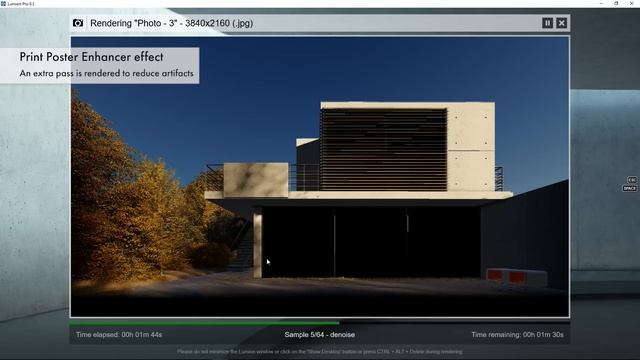The width and height of the screenshot is (640, 360).
Task: Click the render preview image of the house
Action: (x=320, y=176)
